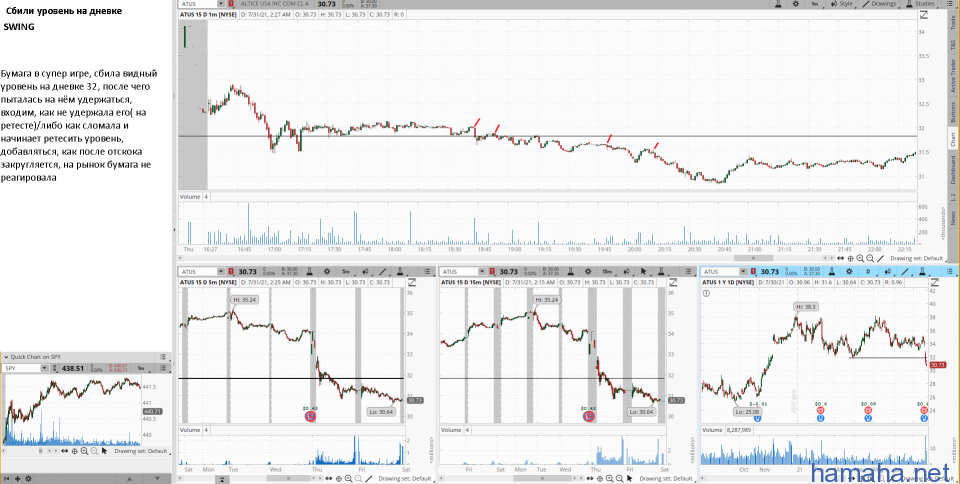
Task: Collapse the Quick Chart on SPY gadget
Action: click(6, 357)
